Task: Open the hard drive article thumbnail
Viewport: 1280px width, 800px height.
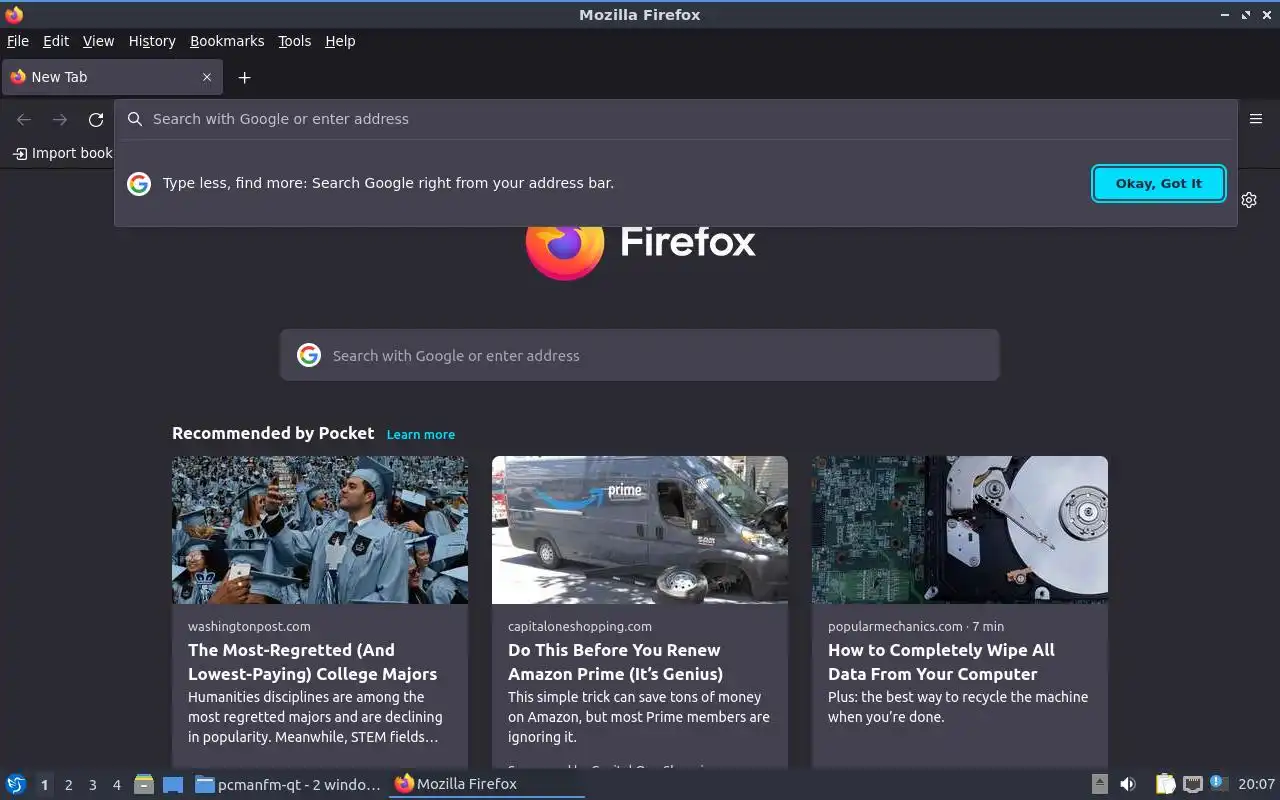Action: (x=960, y=530)
